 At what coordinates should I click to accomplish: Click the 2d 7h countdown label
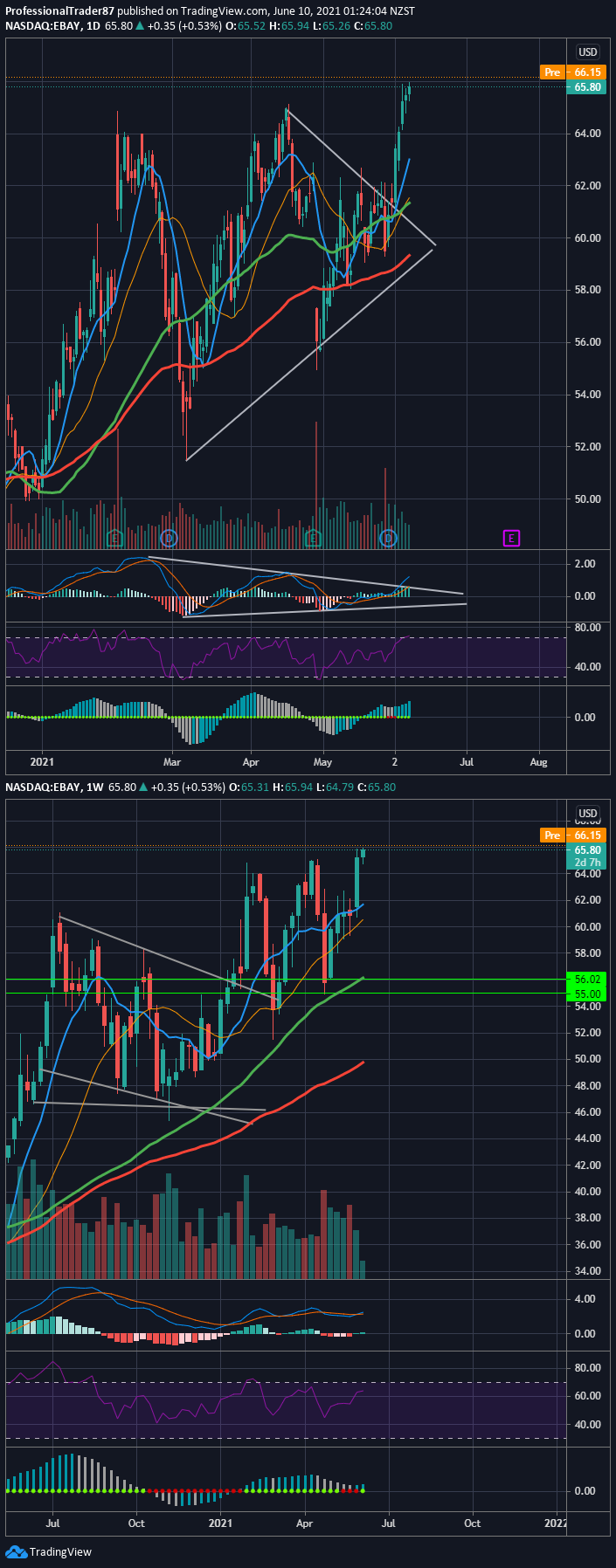[587, 863]
